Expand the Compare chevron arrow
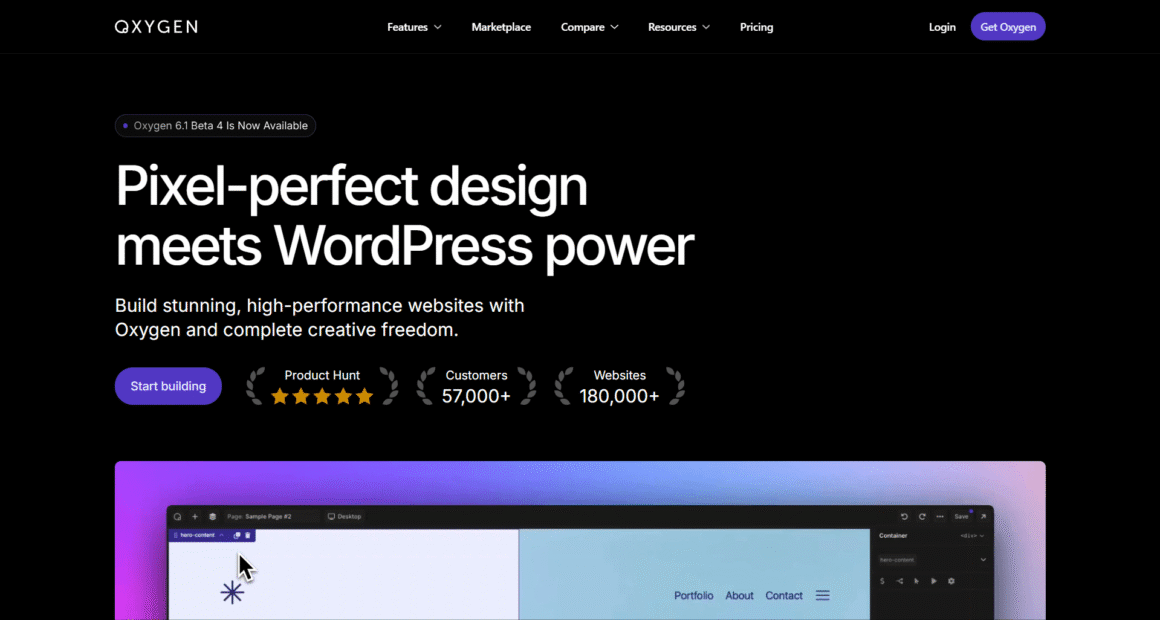The width and height of the screenshot is (1160, 620). [614, 27]
